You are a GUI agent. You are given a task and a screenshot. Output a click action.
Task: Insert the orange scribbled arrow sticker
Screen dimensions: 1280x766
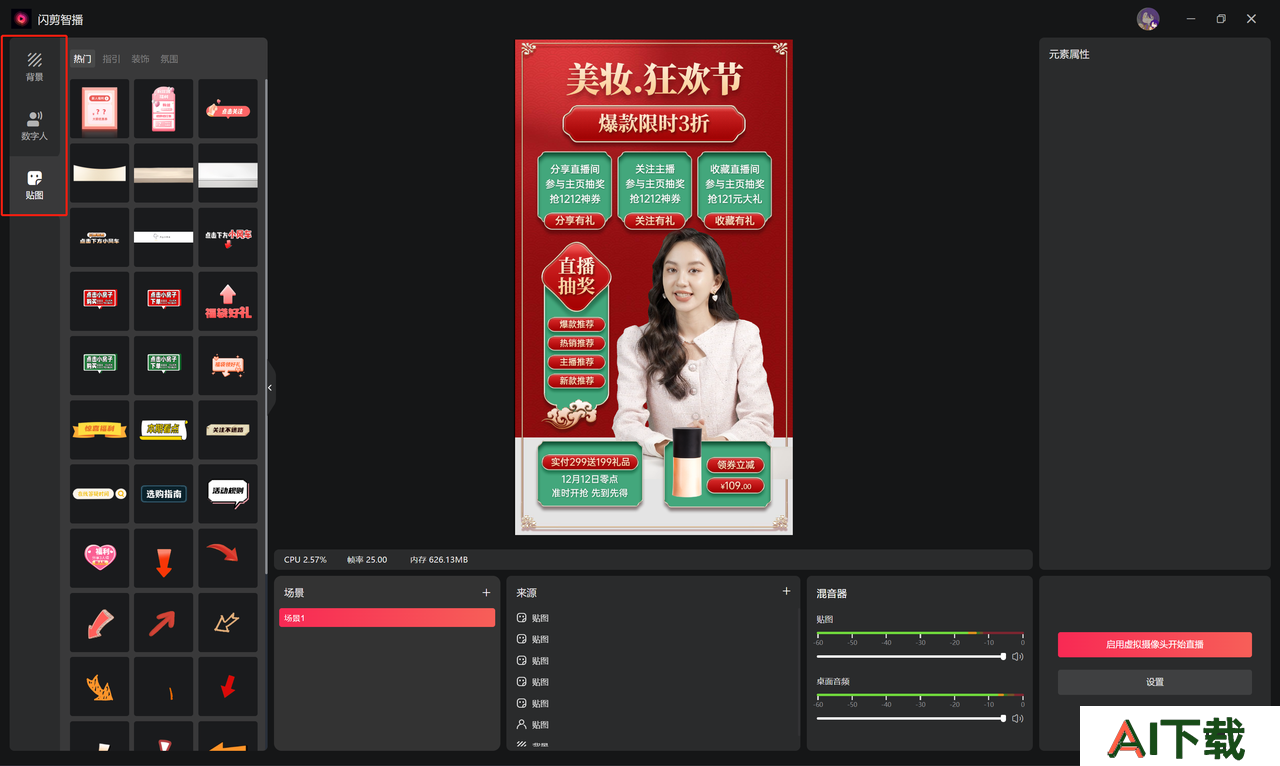pos(99,686)
